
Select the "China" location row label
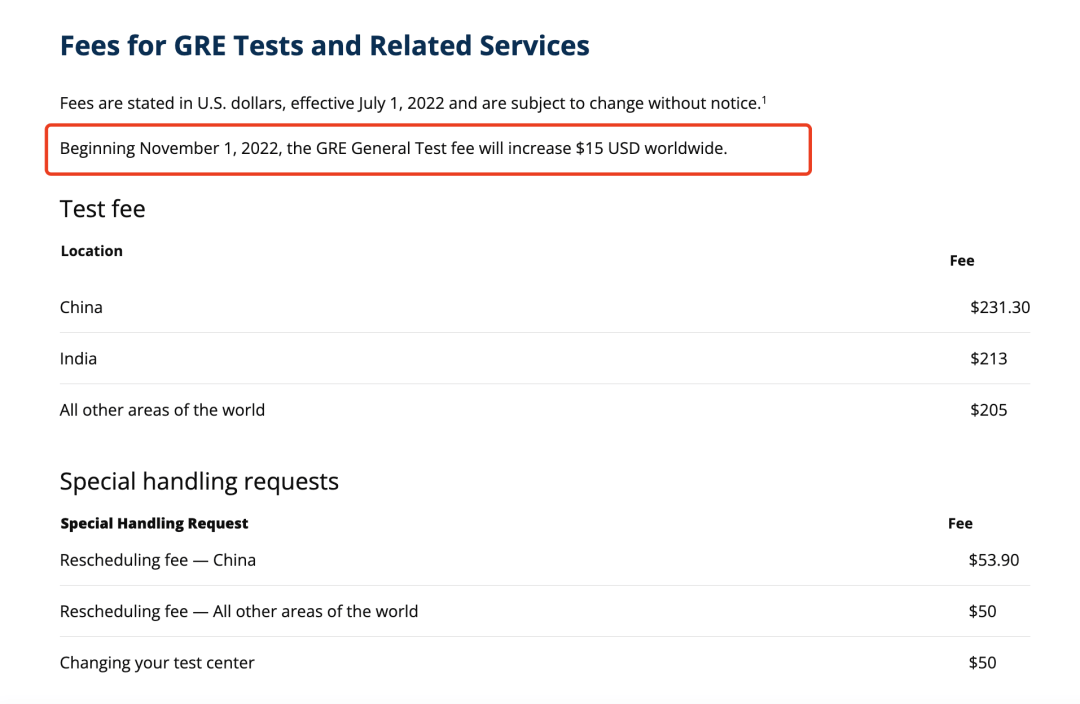click(x=81, y=307)
